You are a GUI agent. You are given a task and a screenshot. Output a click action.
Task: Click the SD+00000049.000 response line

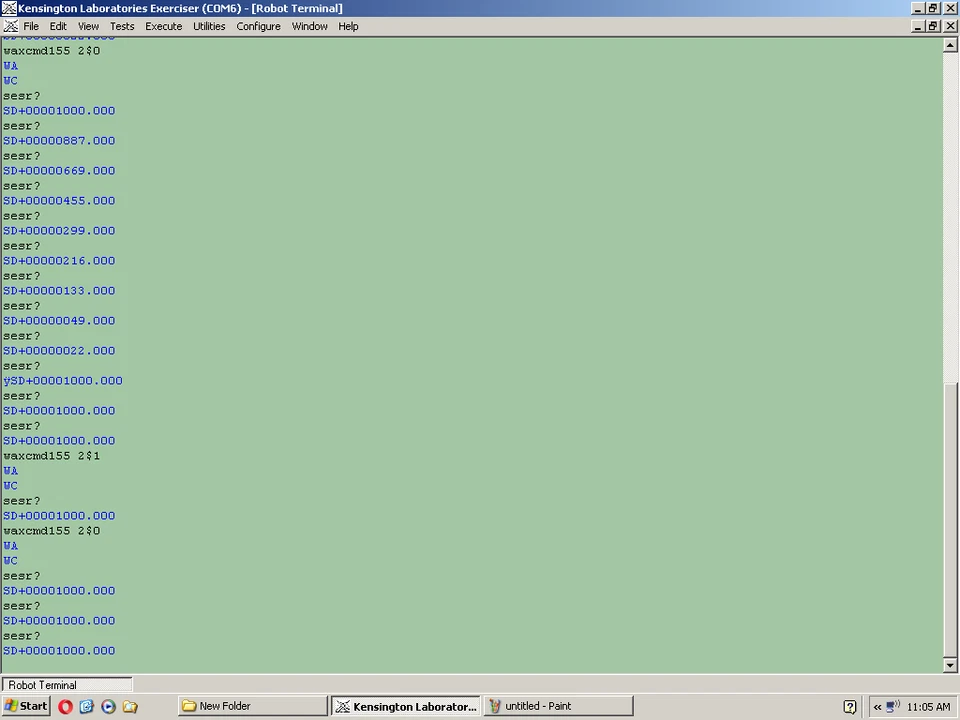[x=59, y=321]
